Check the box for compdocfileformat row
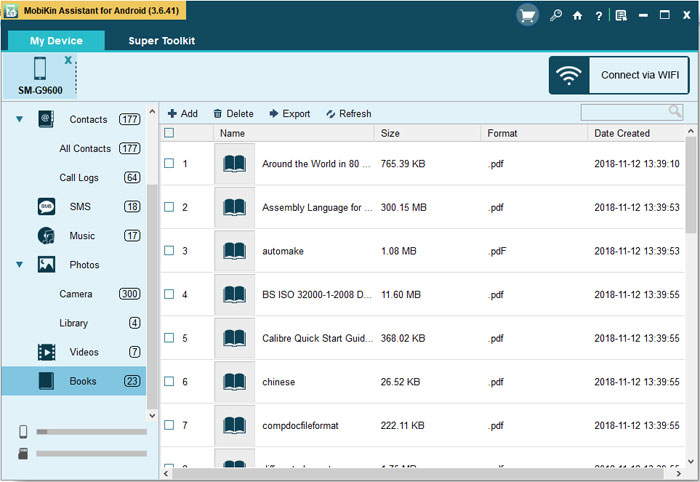The width and height of the screenshot is (700, 482). (x=169, y=425)
